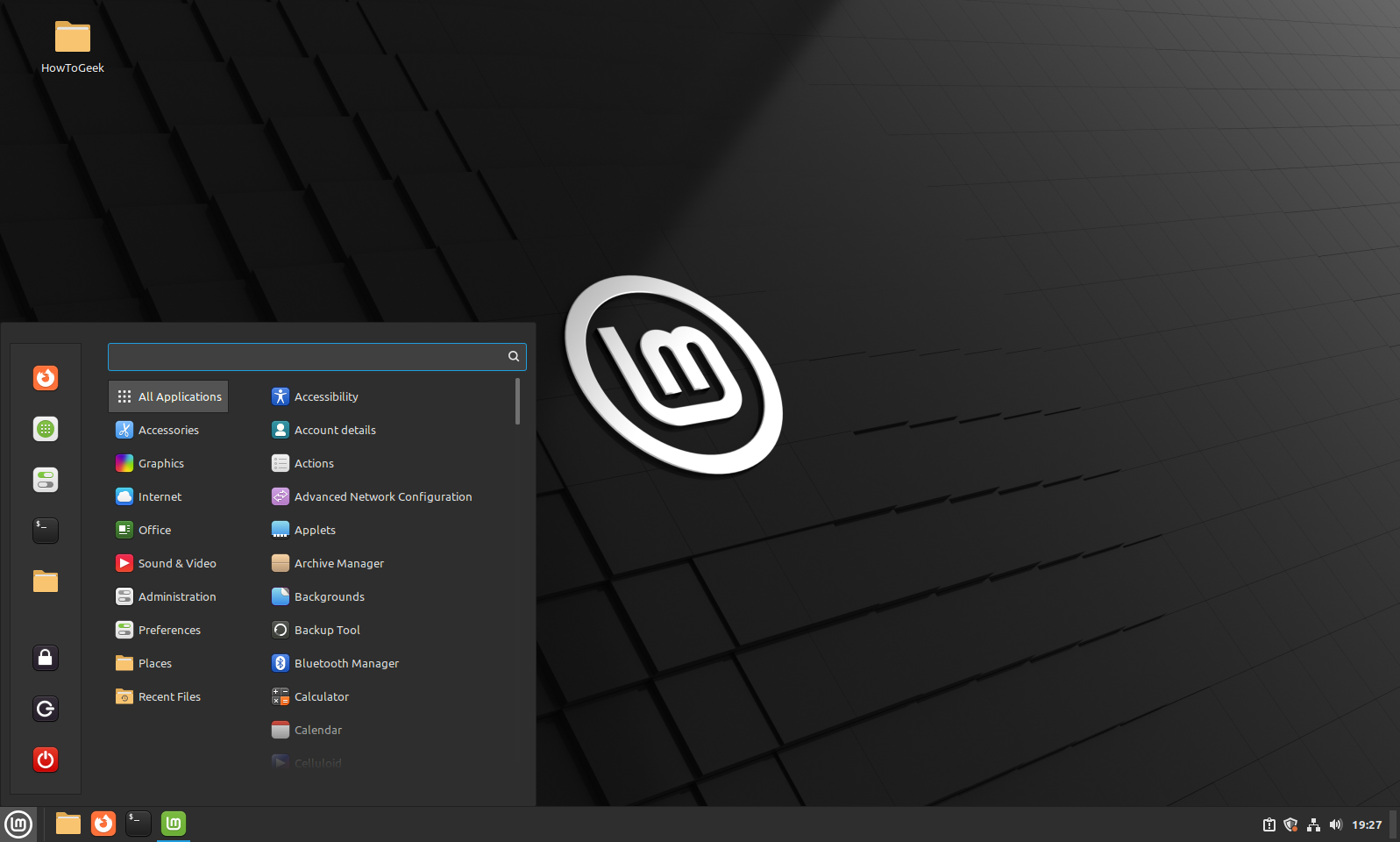Click the green Mint app in the panel

coord(174,824)
